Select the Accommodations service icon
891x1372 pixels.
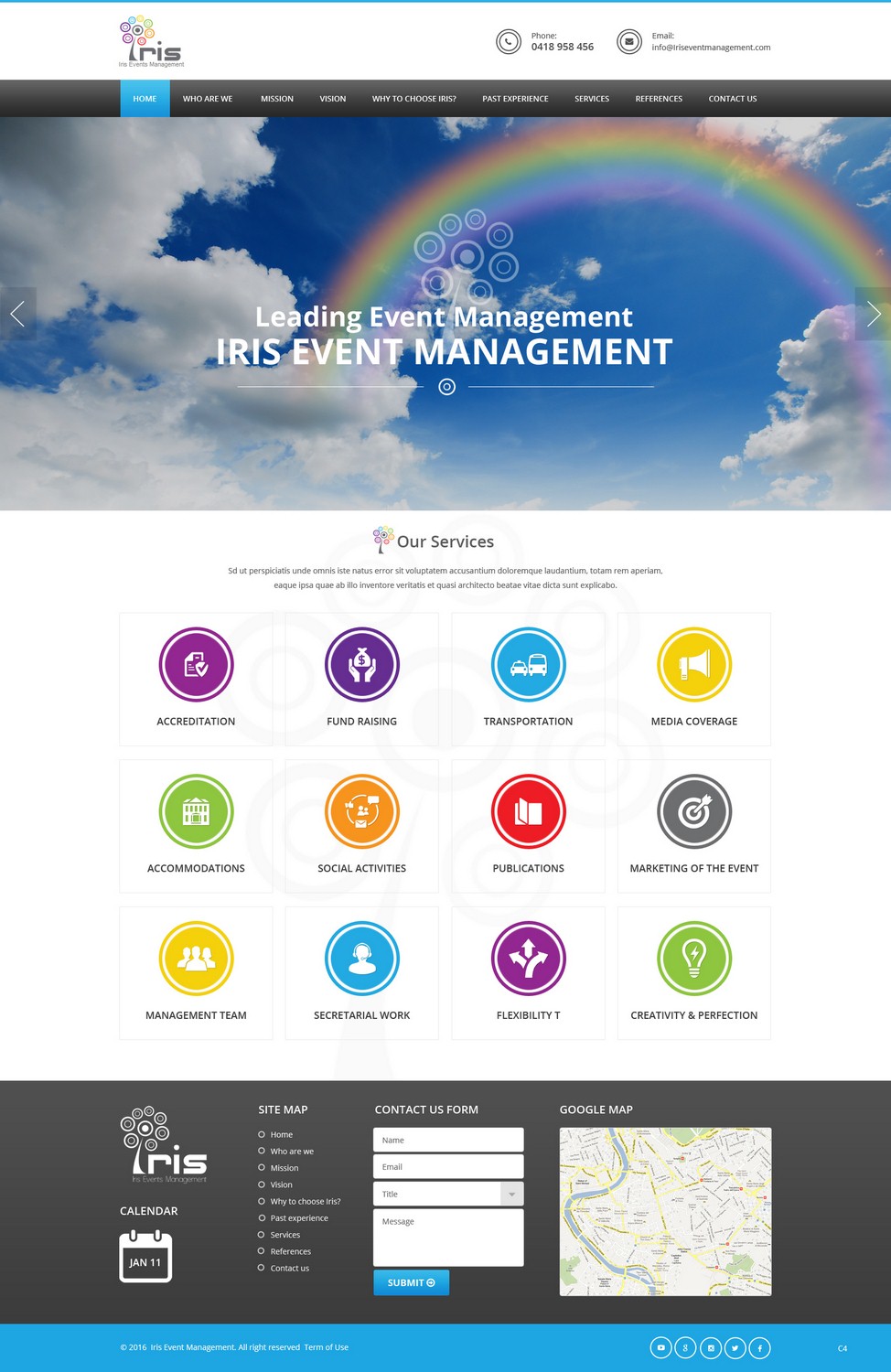[196, 811]
